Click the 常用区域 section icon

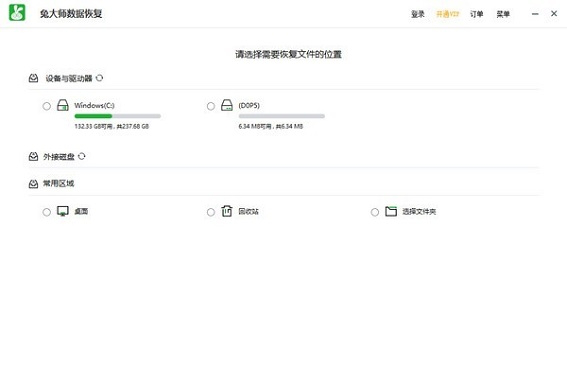coord(33,184)
